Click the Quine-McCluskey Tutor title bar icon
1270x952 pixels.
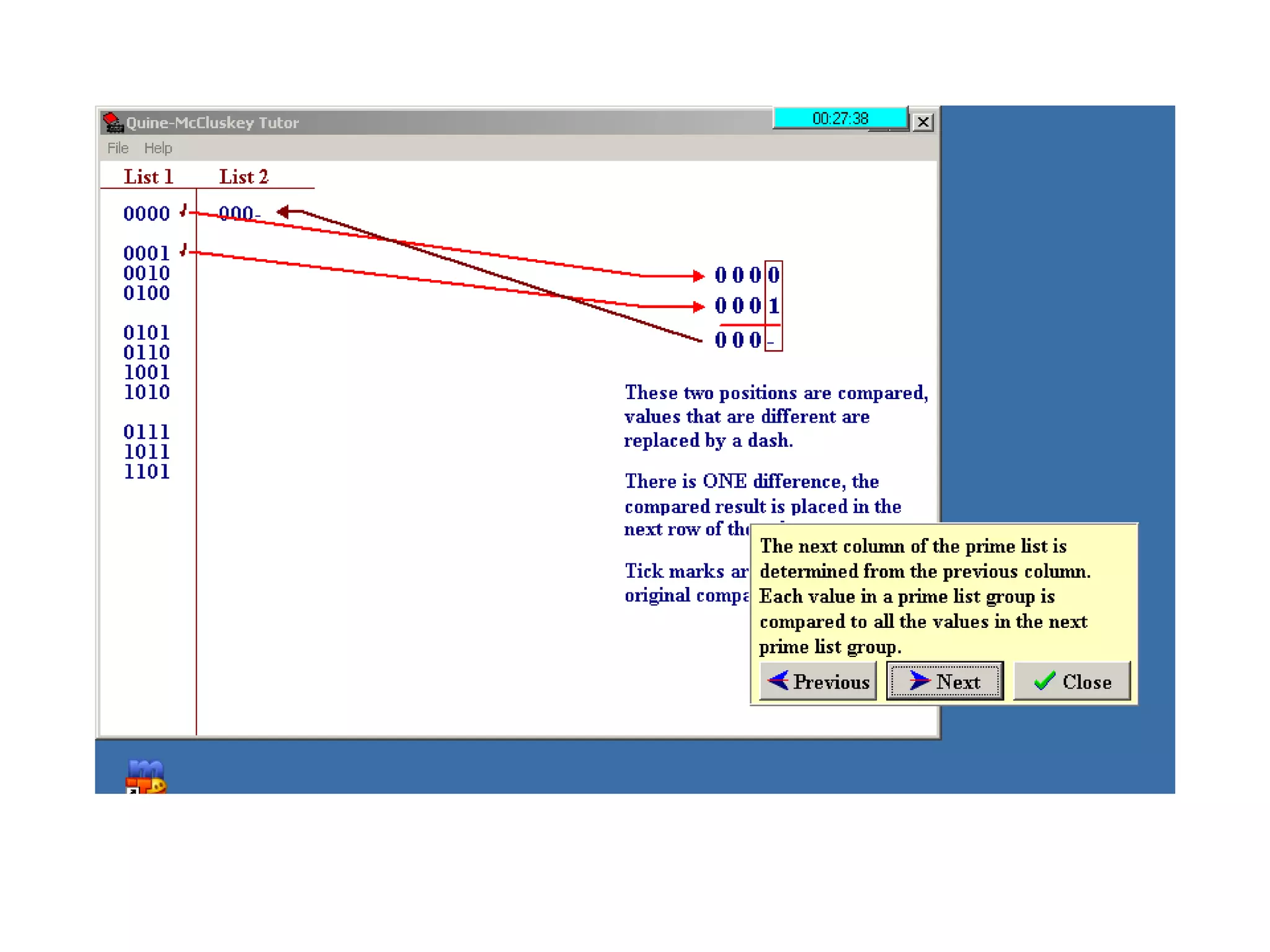pyautogui.click(x=112, y=122)
